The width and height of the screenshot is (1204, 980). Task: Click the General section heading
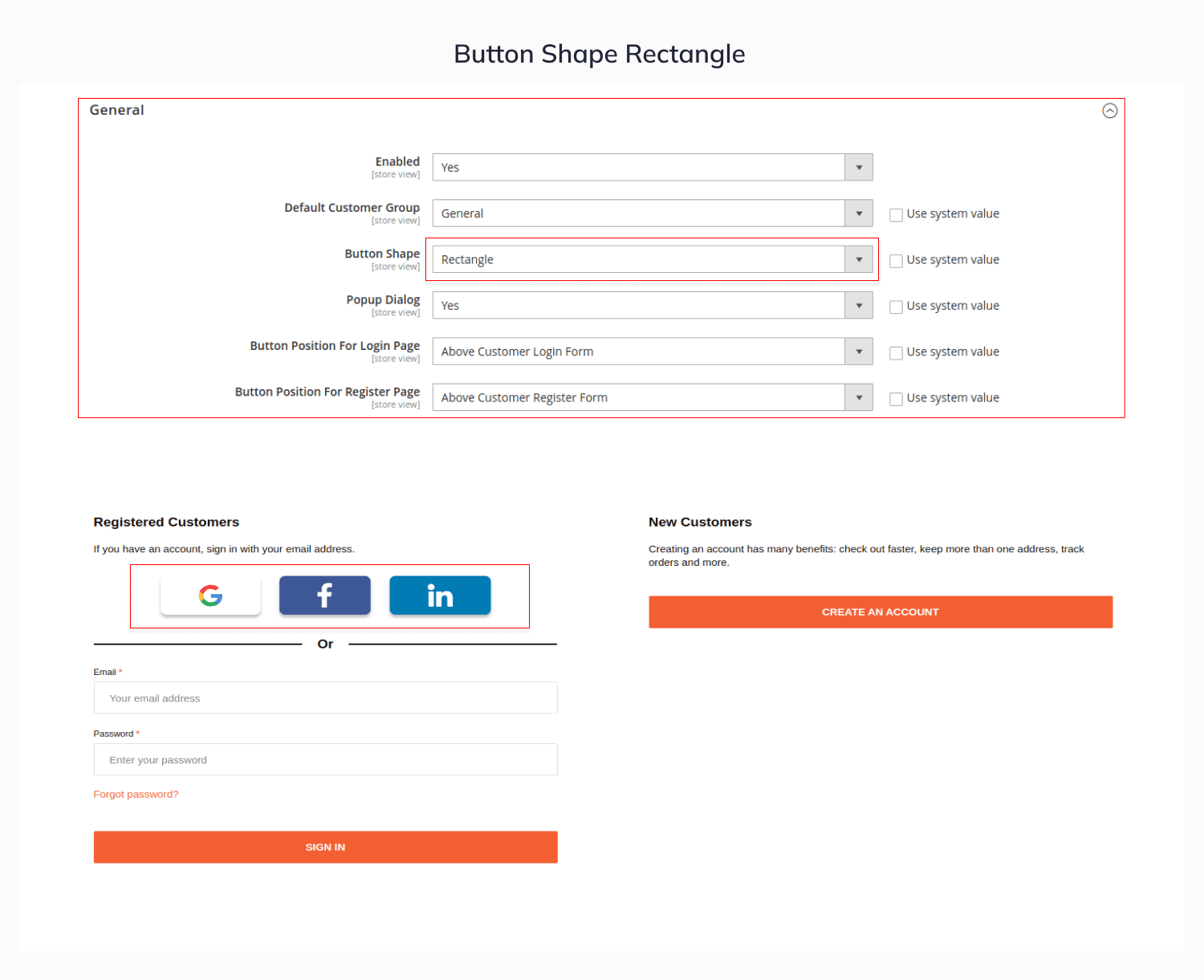pos(116,110)
